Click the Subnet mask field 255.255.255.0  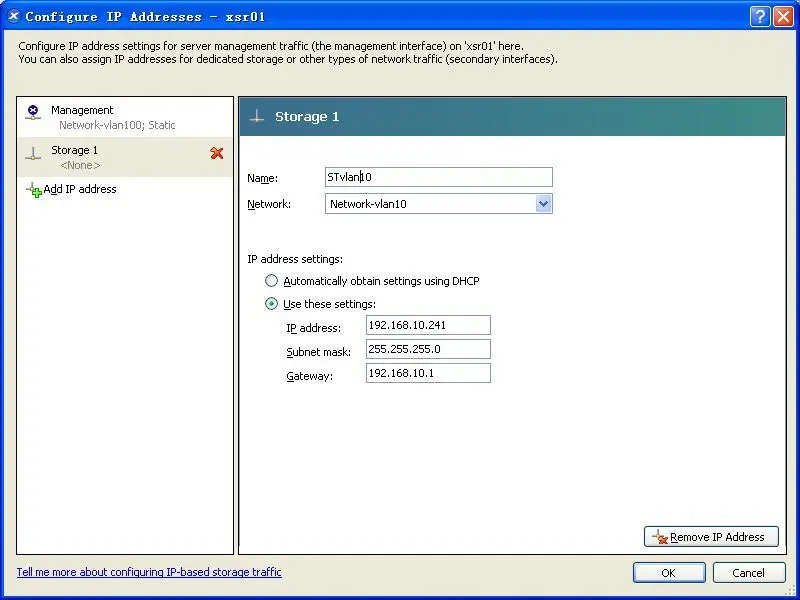(x=428, y=349)
